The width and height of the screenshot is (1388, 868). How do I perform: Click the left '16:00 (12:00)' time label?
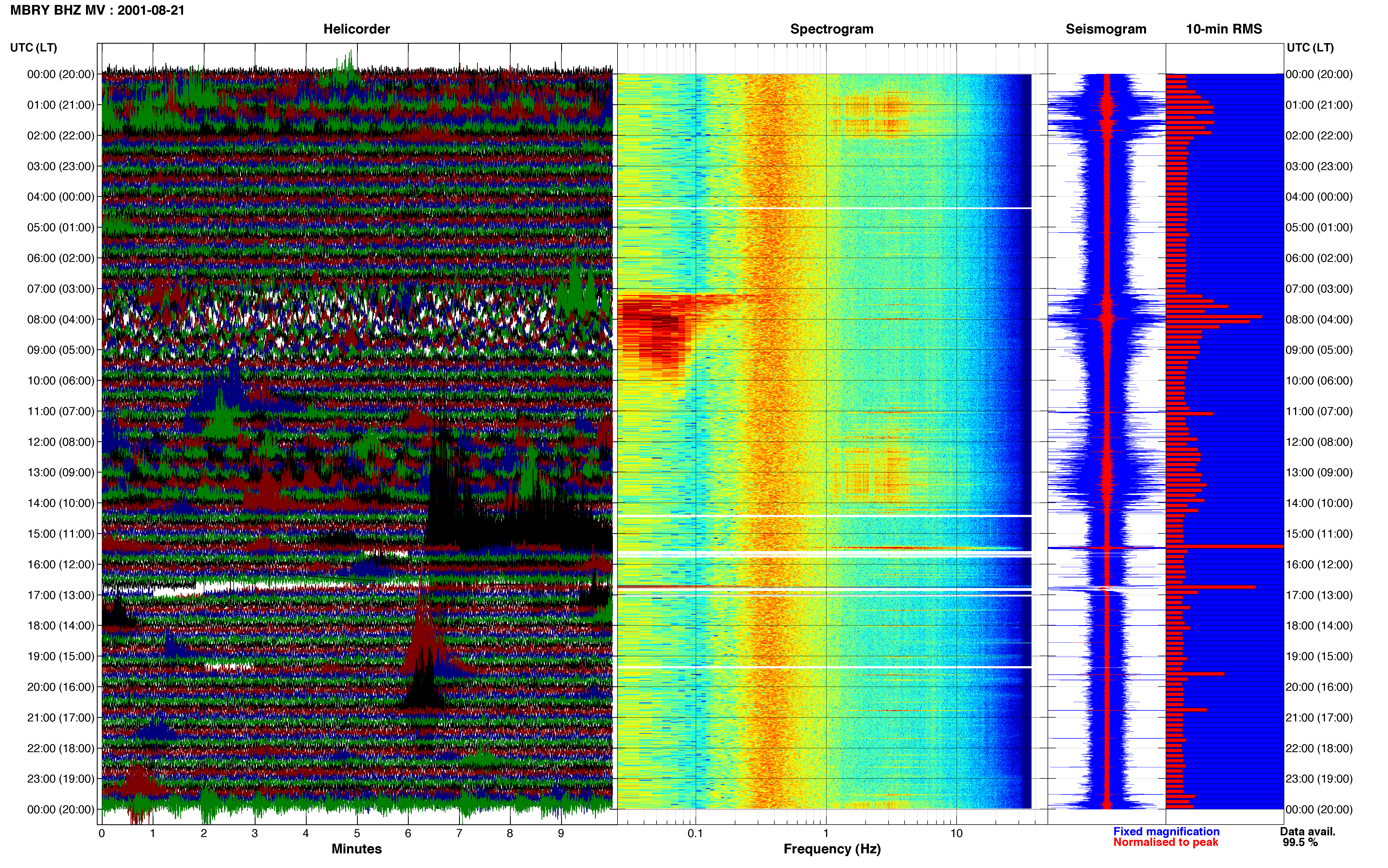click(x=61, y=564)
